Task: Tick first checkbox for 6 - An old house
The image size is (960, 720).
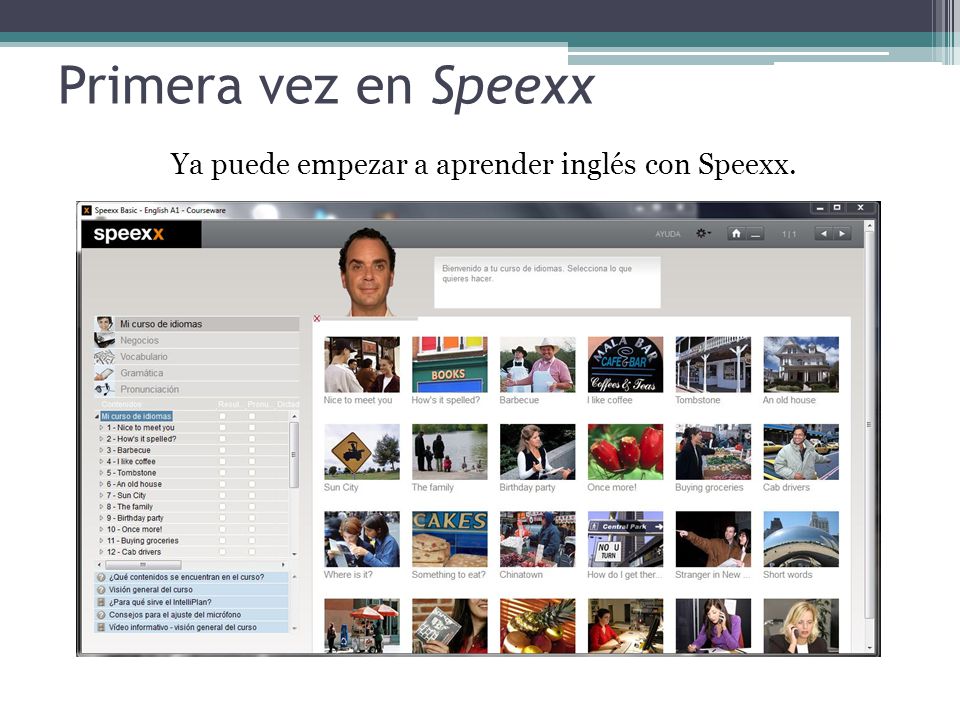Action: 222,484
